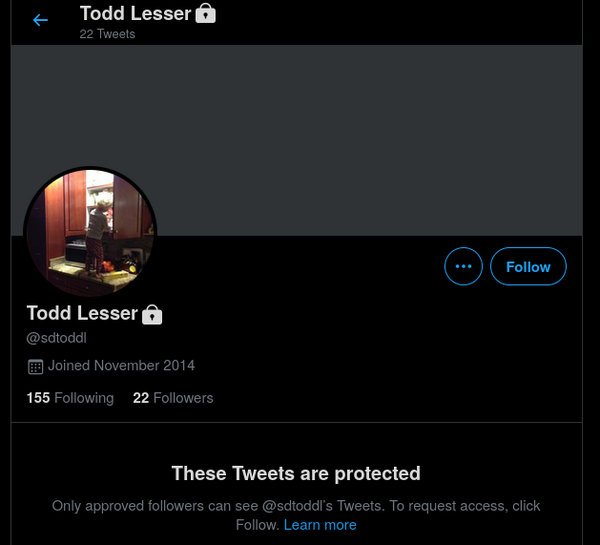
Task: Click the calendar icon next to join date
Action: tap(35, 366)
